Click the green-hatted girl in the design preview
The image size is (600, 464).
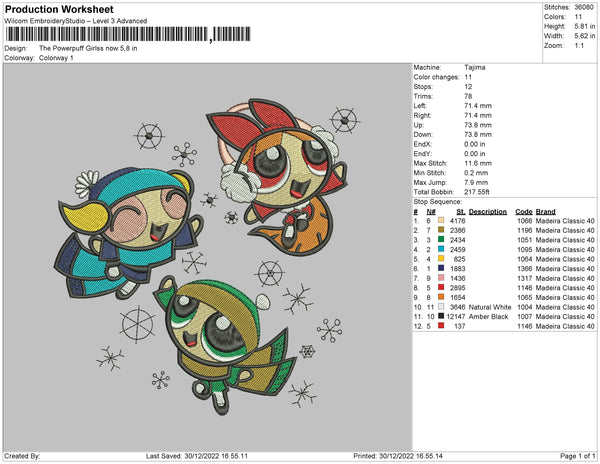click(x=224, y=346)
